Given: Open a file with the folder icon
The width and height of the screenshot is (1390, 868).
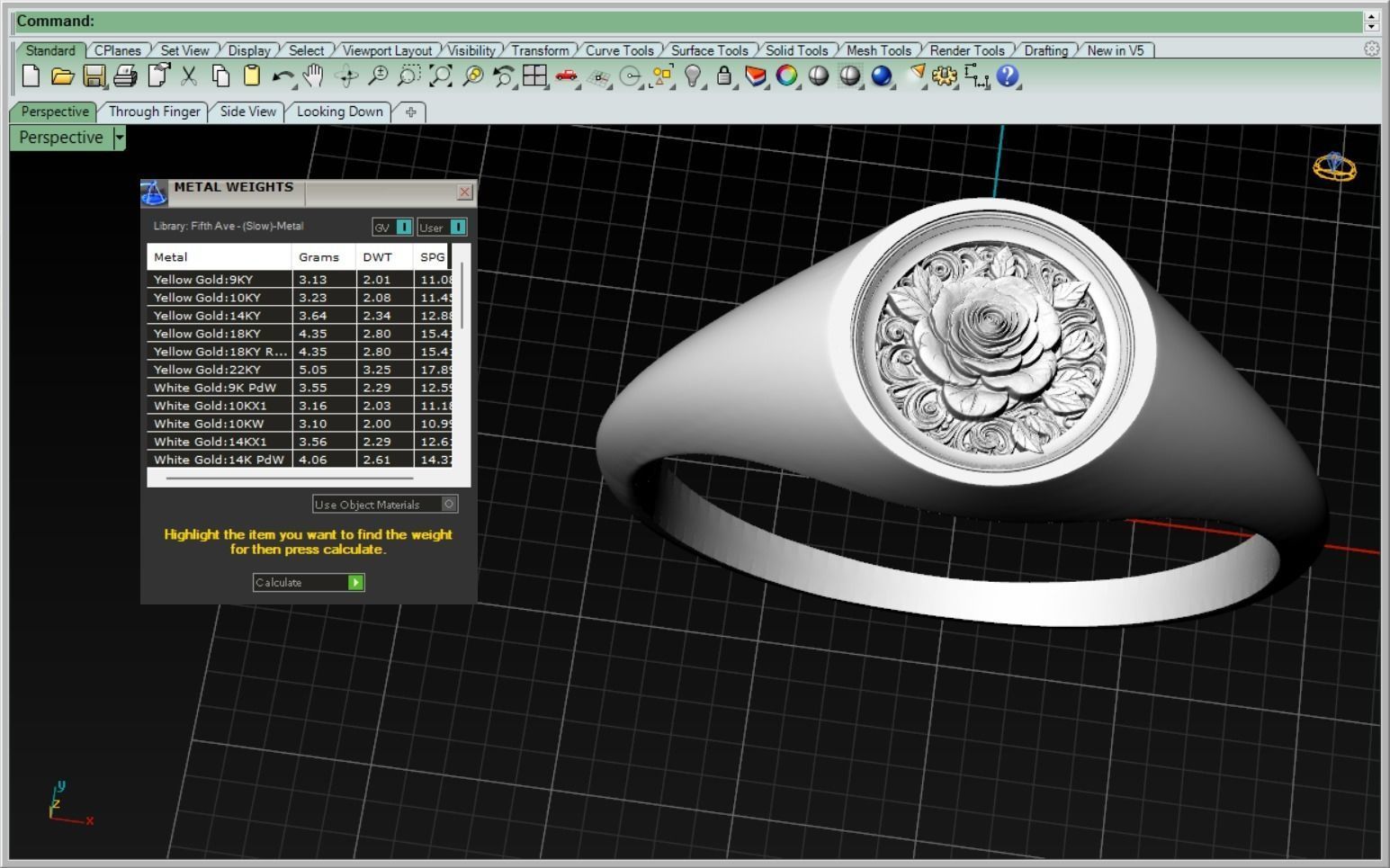Looking at the screenshot, I should tap(62, 76).
